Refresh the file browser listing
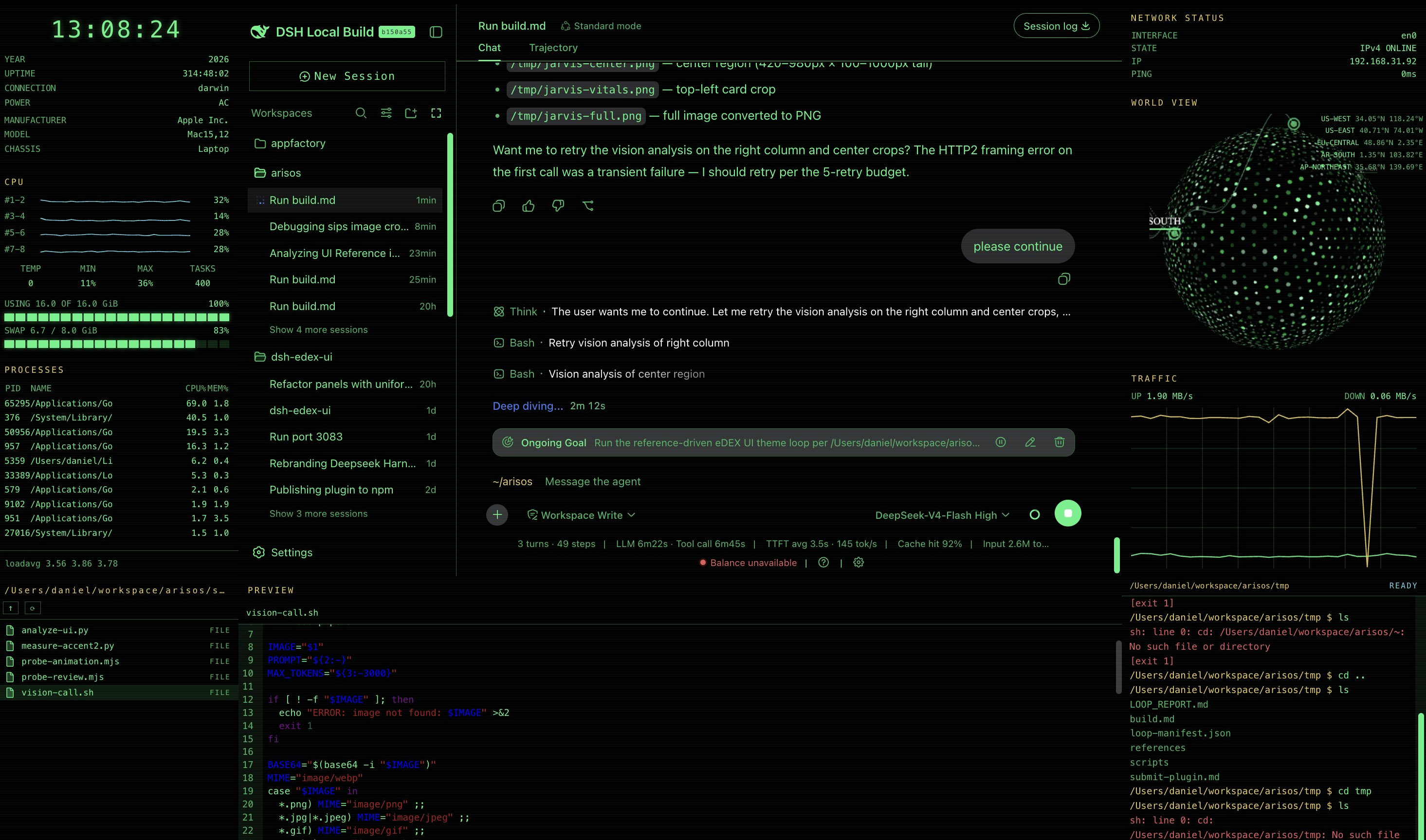 [x=32, y=608]
